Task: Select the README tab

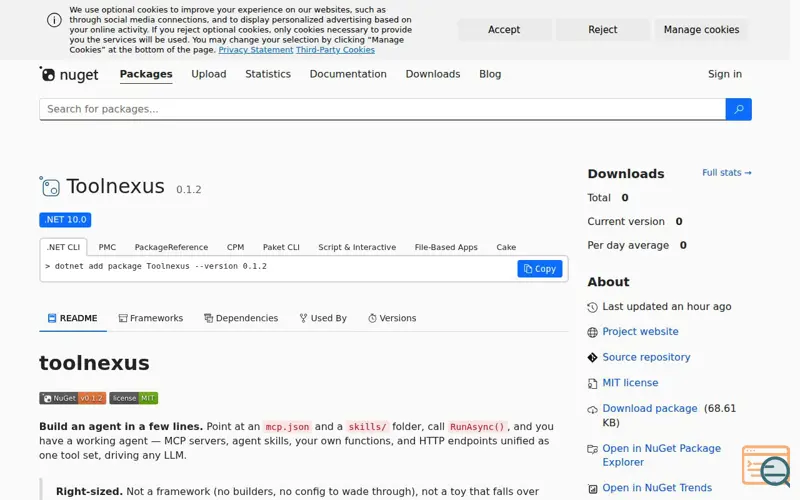Action: pyautogui.click(x=72, y=318)
